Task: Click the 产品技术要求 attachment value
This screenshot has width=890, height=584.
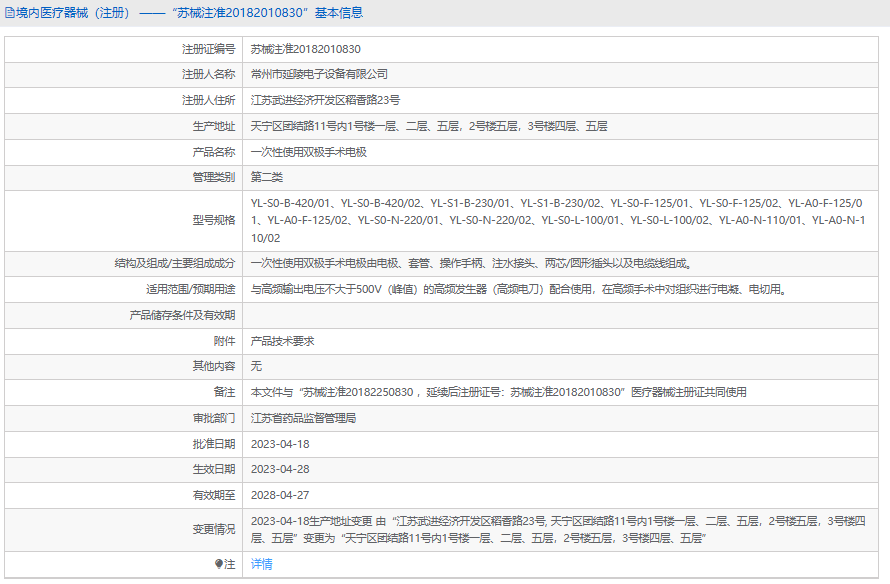Action: point(282,340)
